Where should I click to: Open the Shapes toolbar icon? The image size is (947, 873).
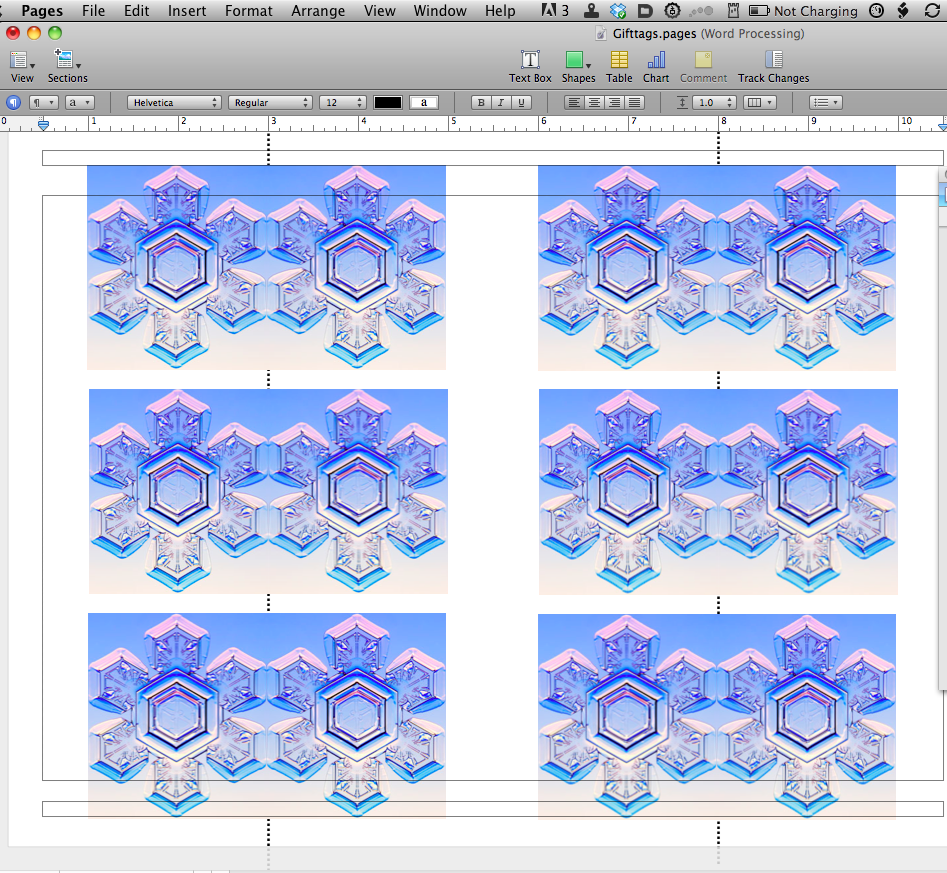(577, 59)
